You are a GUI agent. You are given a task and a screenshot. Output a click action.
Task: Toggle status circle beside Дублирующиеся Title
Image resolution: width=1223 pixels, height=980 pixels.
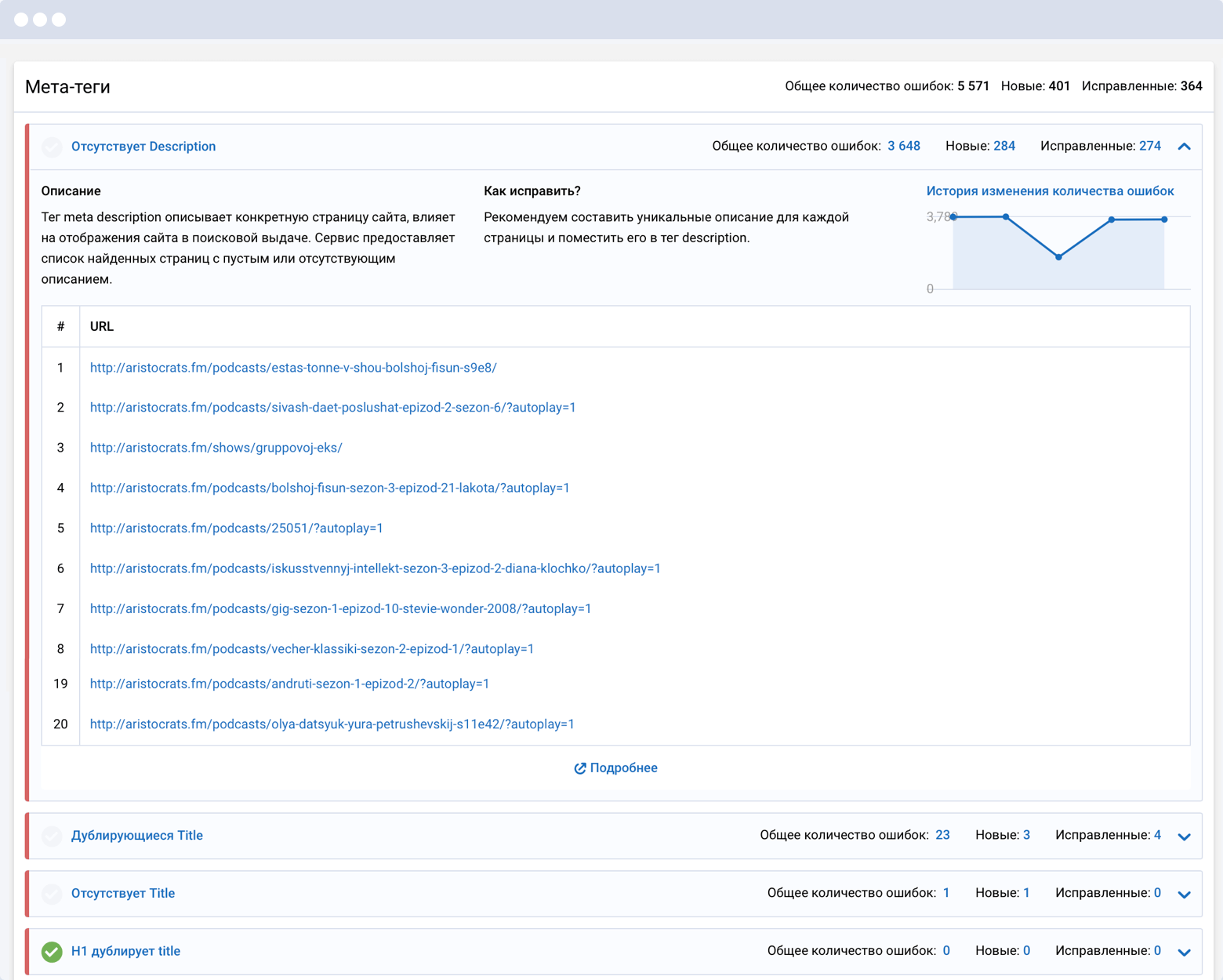pyautogui.click(x=52, y=836)
